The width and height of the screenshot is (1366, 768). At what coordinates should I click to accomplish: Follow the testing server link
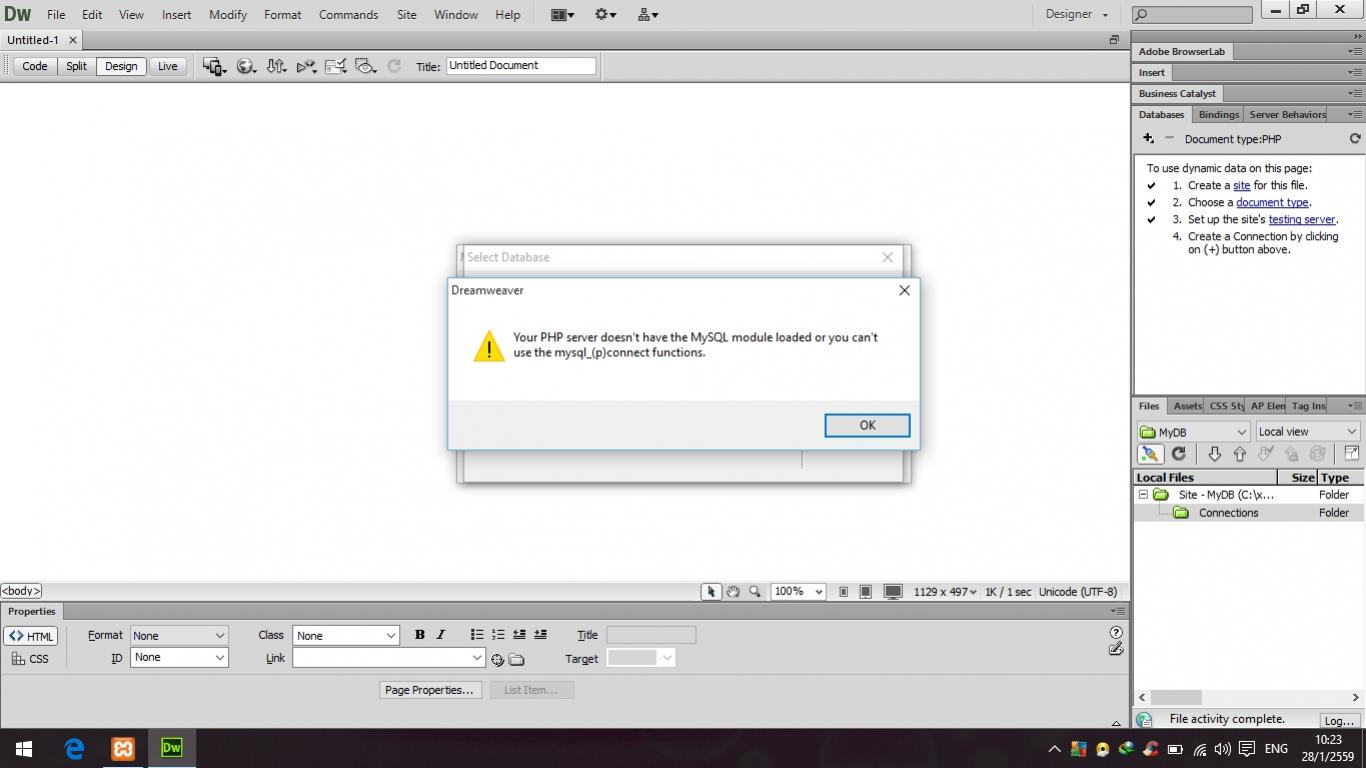tap(1302, 220)
